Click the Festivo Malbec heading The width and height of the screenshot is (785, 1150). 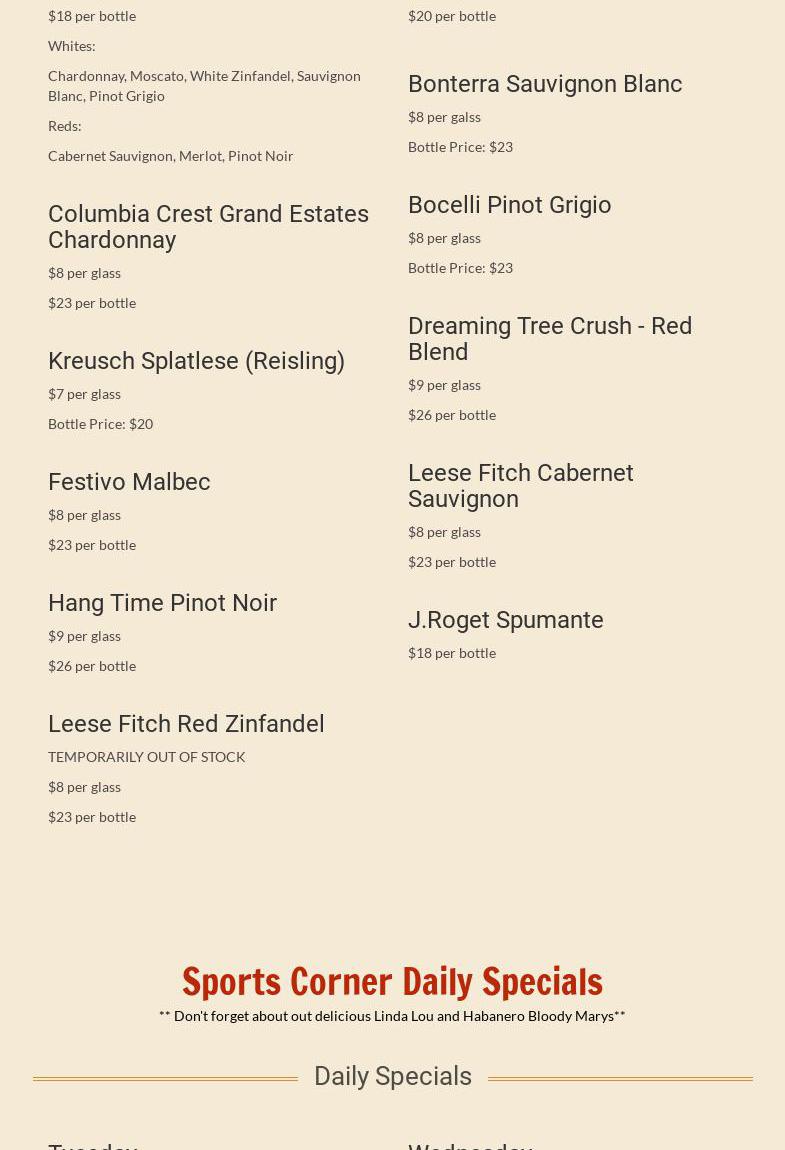(129, 482)
